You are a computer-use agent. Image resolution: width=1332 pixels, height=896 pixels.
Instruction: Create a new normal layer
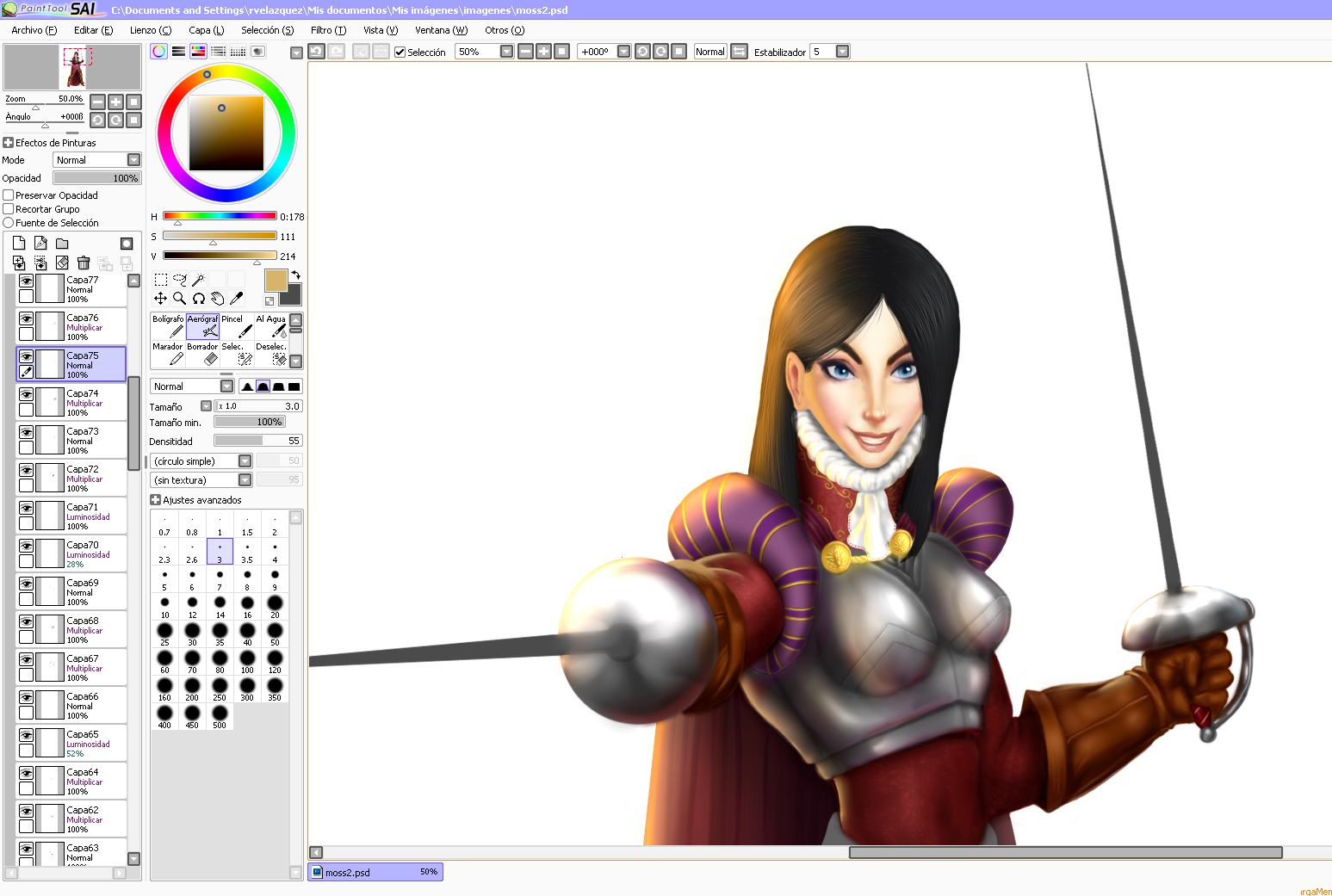point(19,244)
